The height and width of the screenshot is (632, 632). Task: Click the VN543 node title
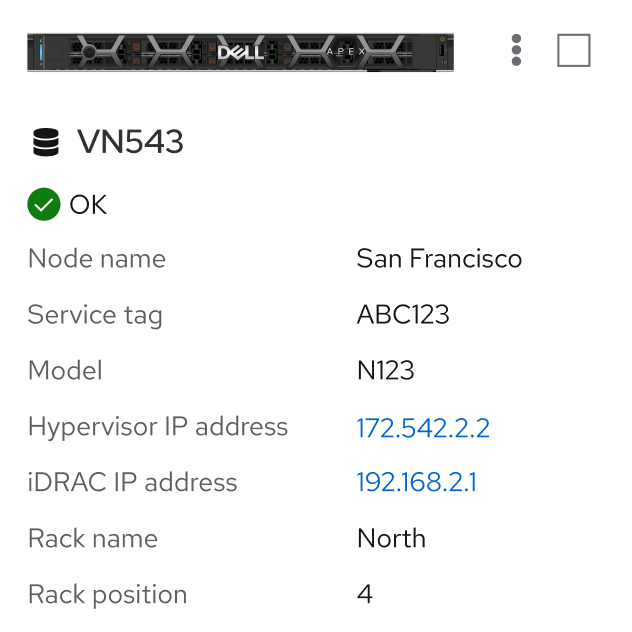point(130,143)
